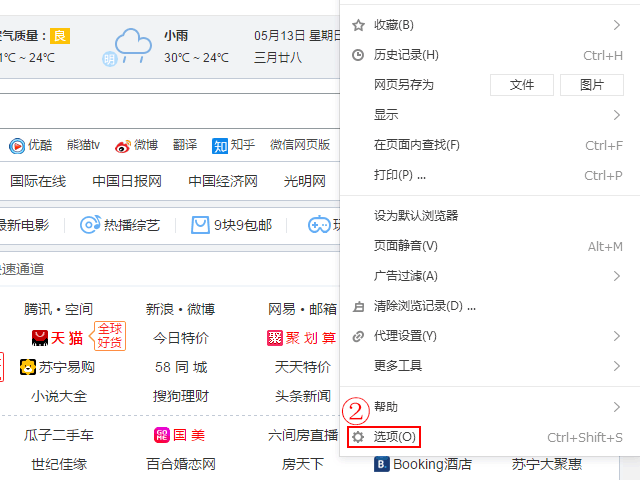Click the rain cloud weather icon

click(x=133, y=45)
